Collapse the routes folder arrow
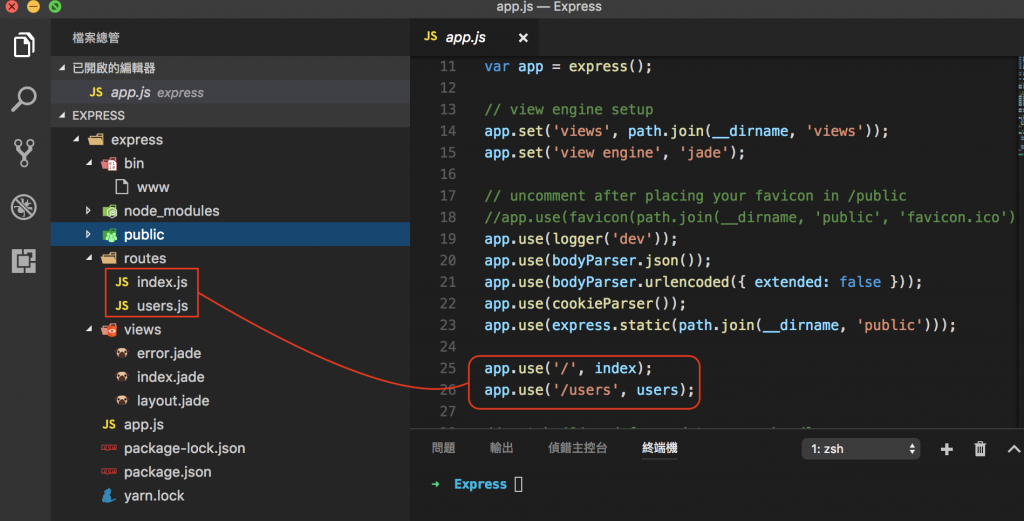This screenshot has height=521, width=1024. click(89, 258)
